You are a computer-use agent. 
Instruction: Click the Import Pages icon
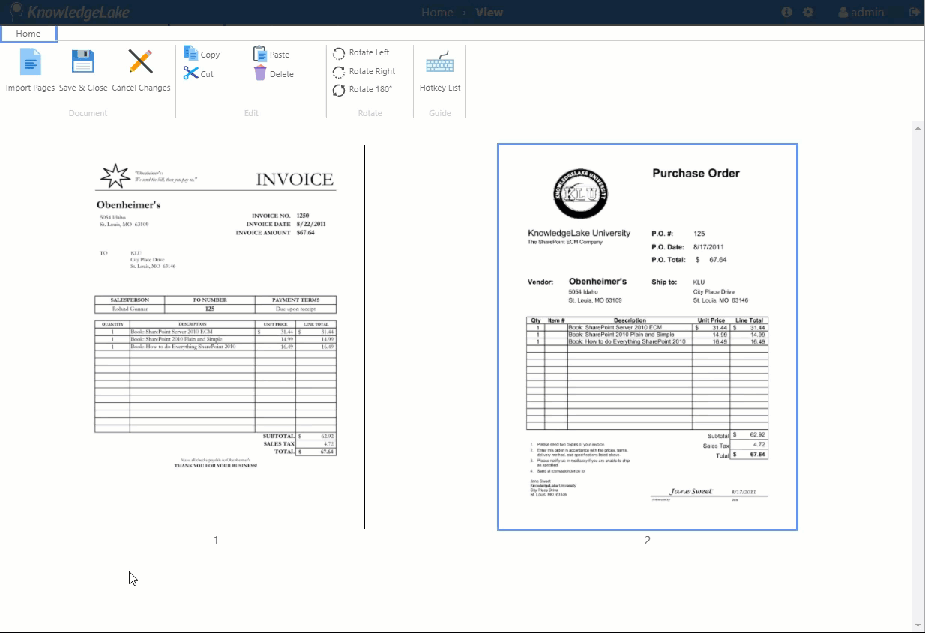point(30,62)
